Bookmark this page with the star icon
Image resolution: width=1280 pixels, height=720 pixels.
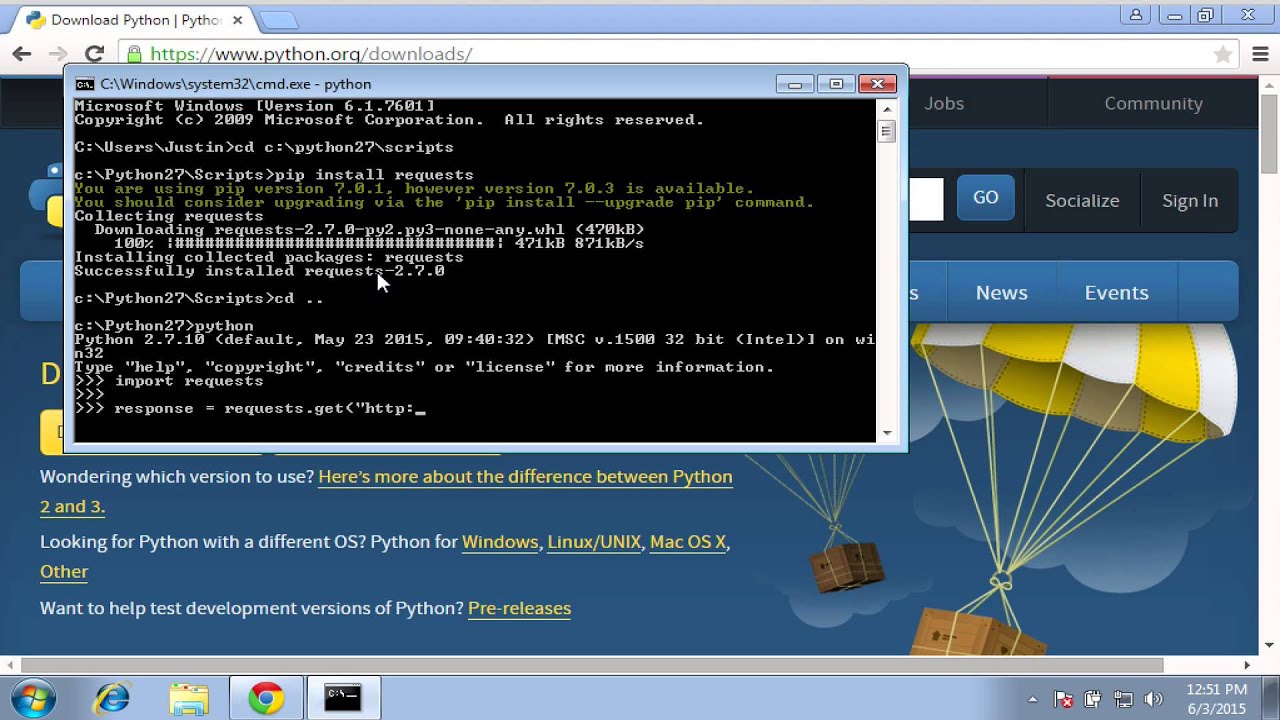coord(1222,54)
